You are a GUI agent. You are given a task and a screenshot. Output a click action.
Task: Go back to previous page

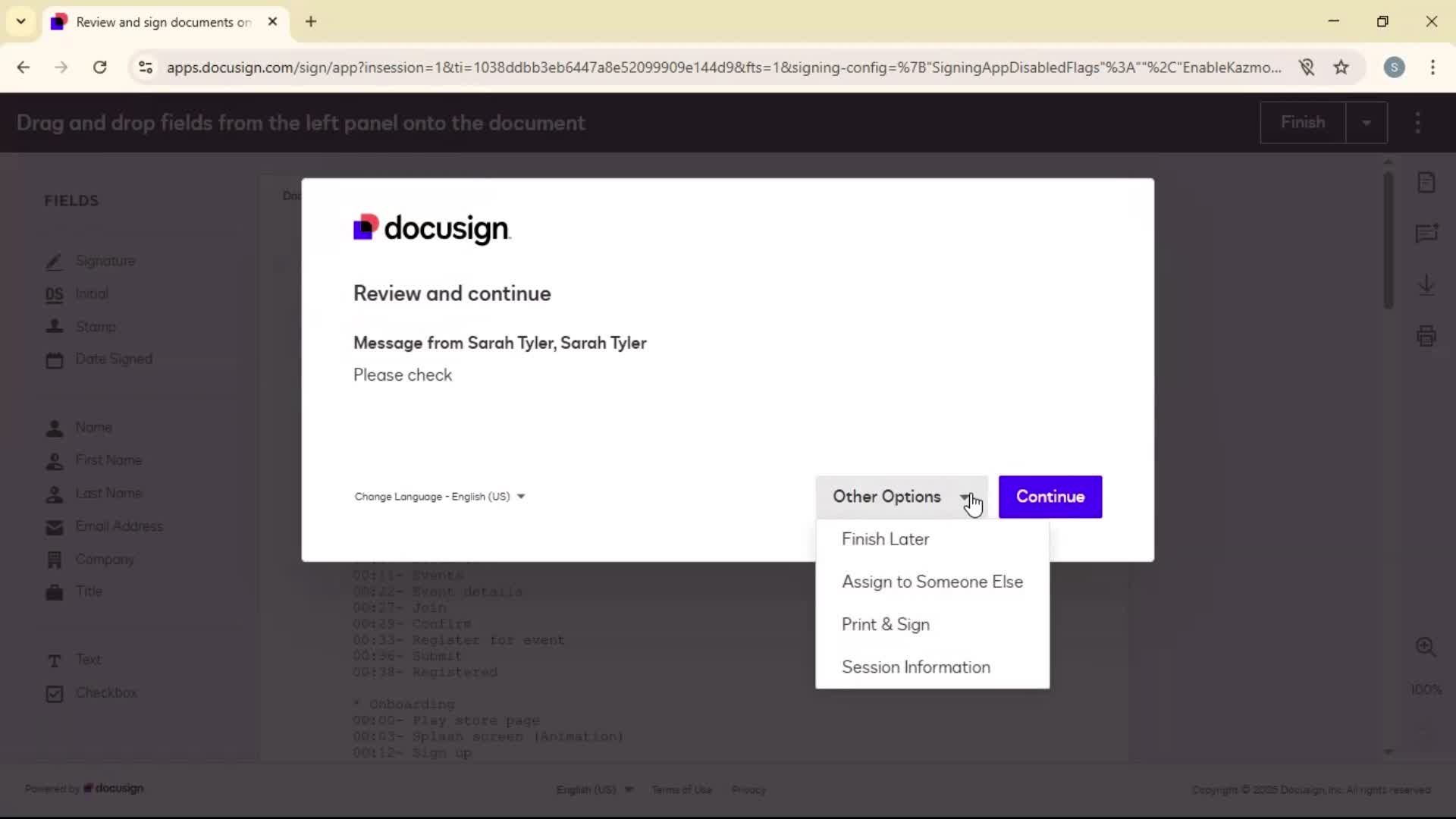[x=24, y=67]
